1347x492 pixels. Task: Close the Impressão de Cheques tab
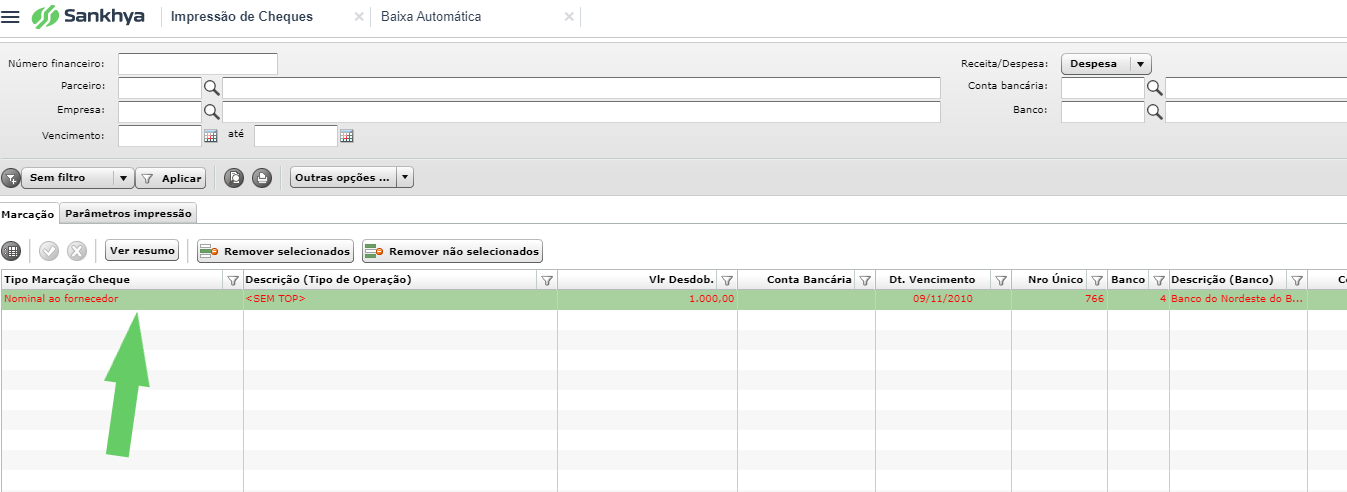[359, 17]
